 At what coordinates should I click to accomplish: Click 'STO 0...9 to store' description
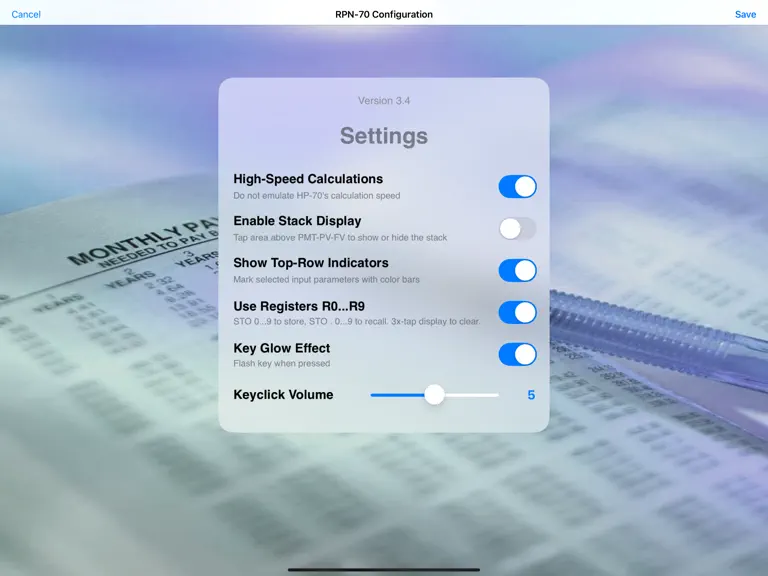point(357,321)
